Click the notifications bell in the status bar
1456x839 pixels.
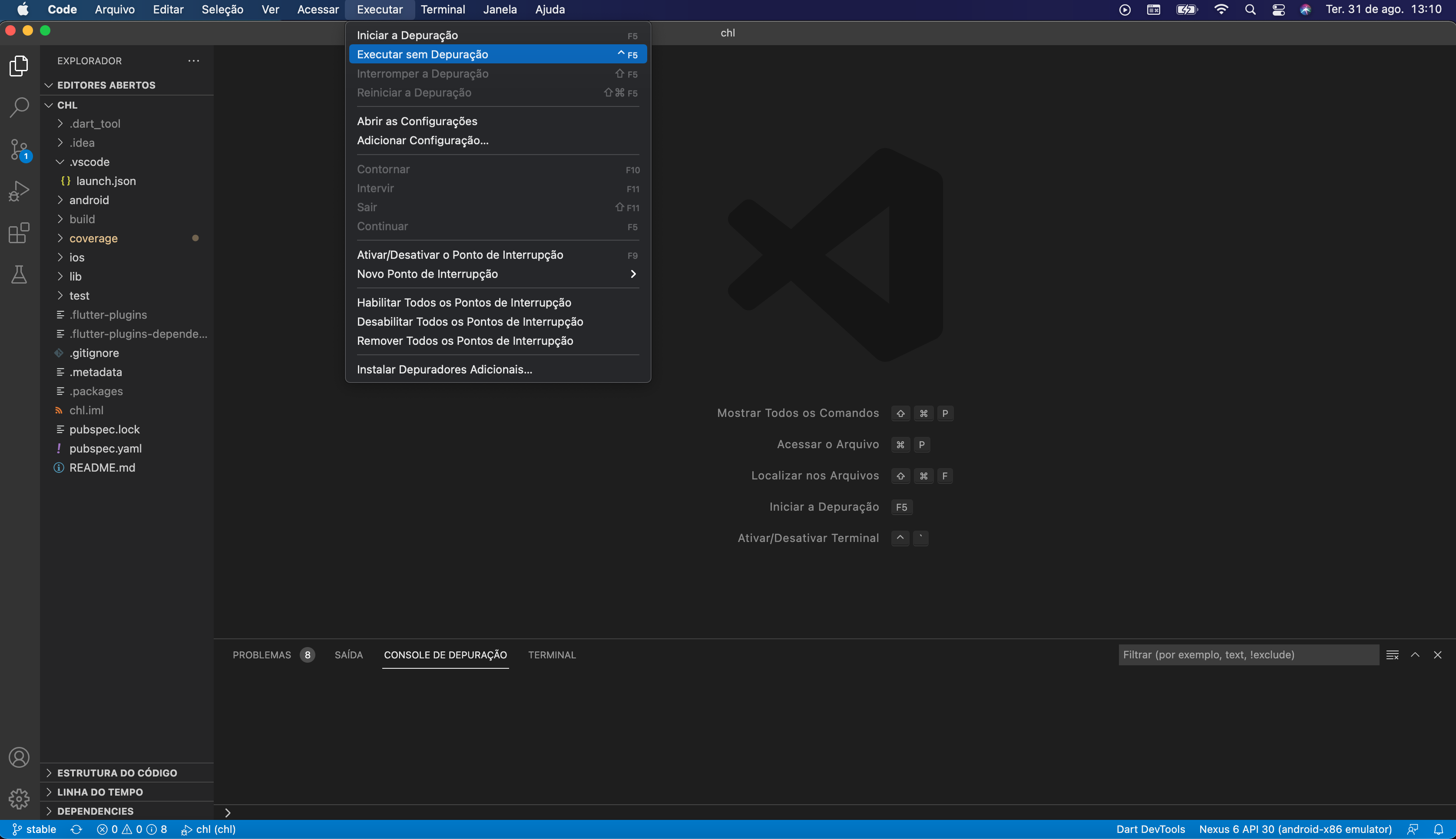pyautogui.click(x=1442, y=829)
